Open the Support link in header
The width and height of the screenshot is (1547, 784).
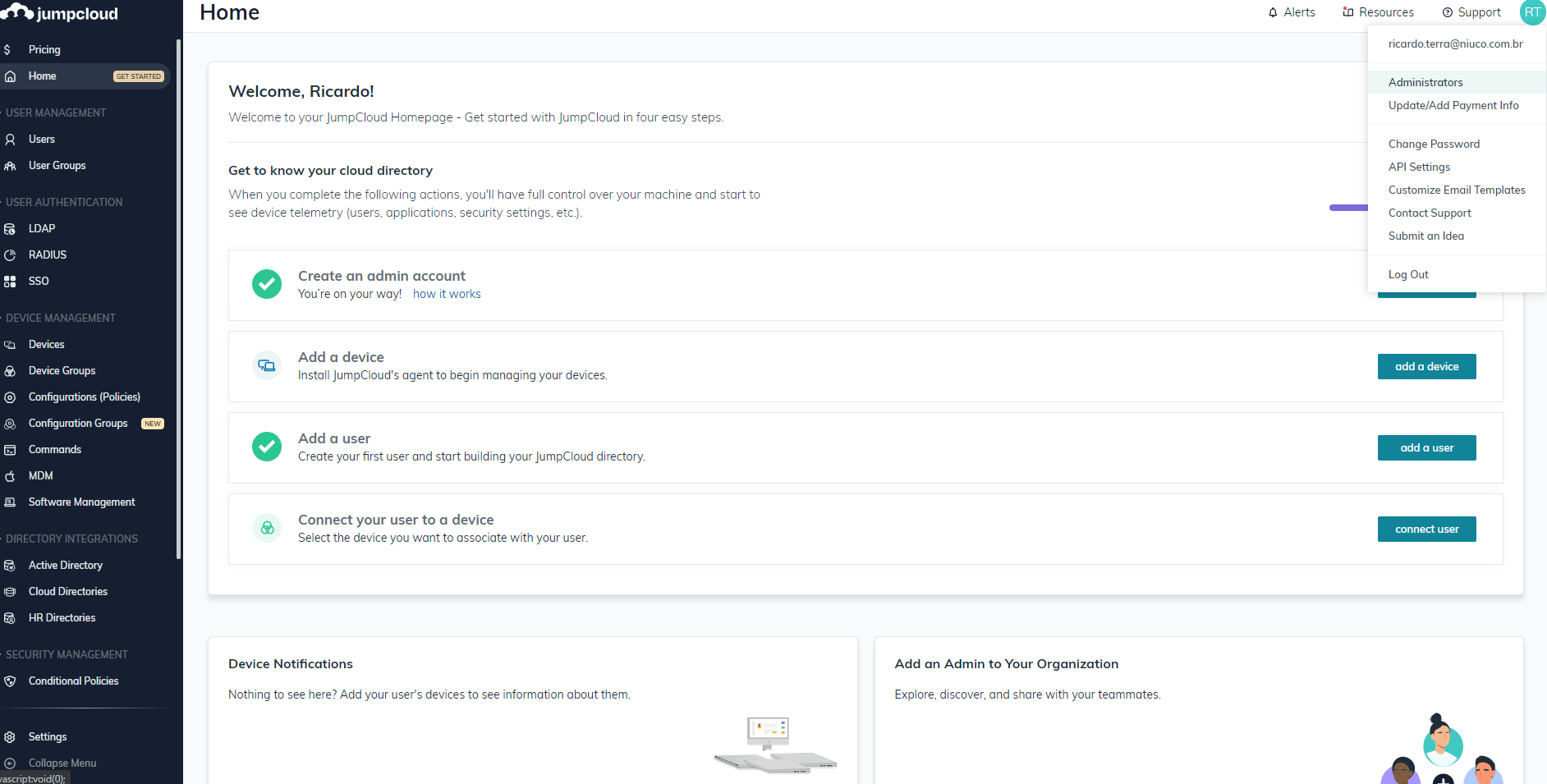point(1471,12)
